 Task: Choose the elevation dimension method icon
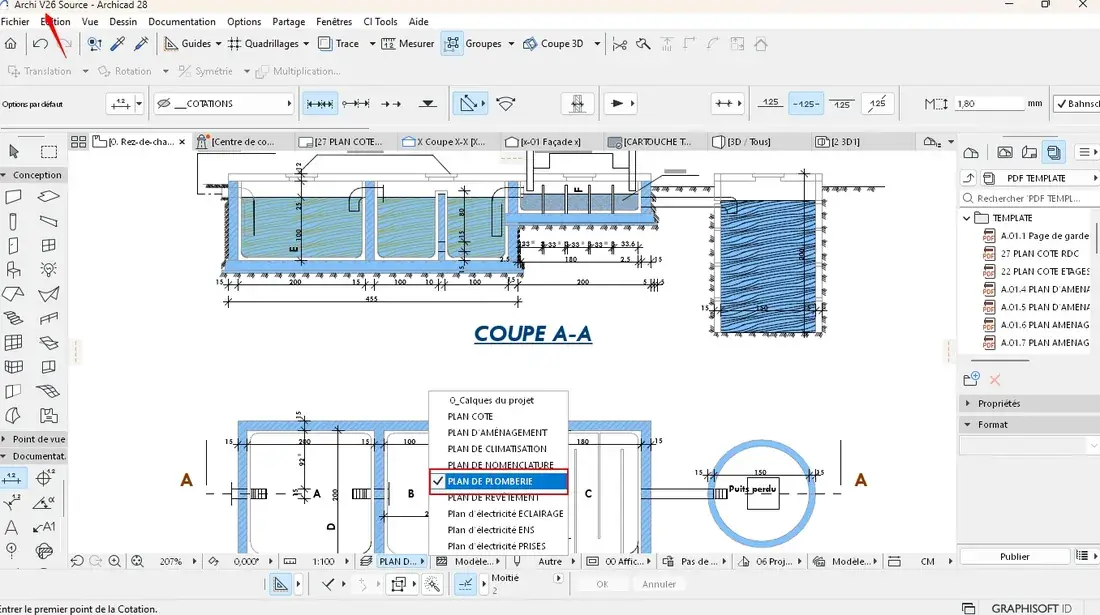coord(427,104)
